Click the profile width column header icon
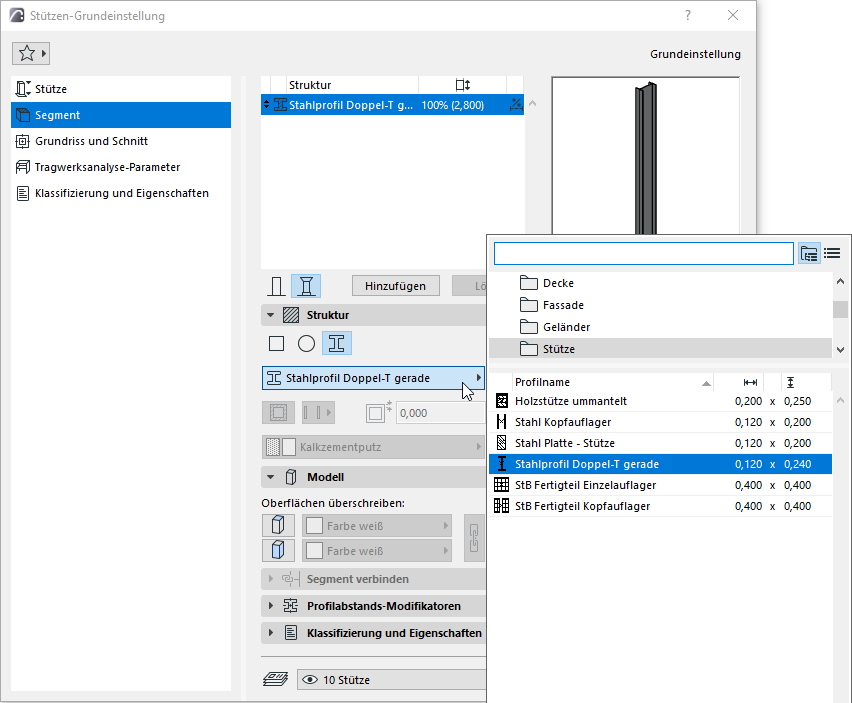Screen dimensions: 852x703 pyautogui.click(x=750, y=382)
